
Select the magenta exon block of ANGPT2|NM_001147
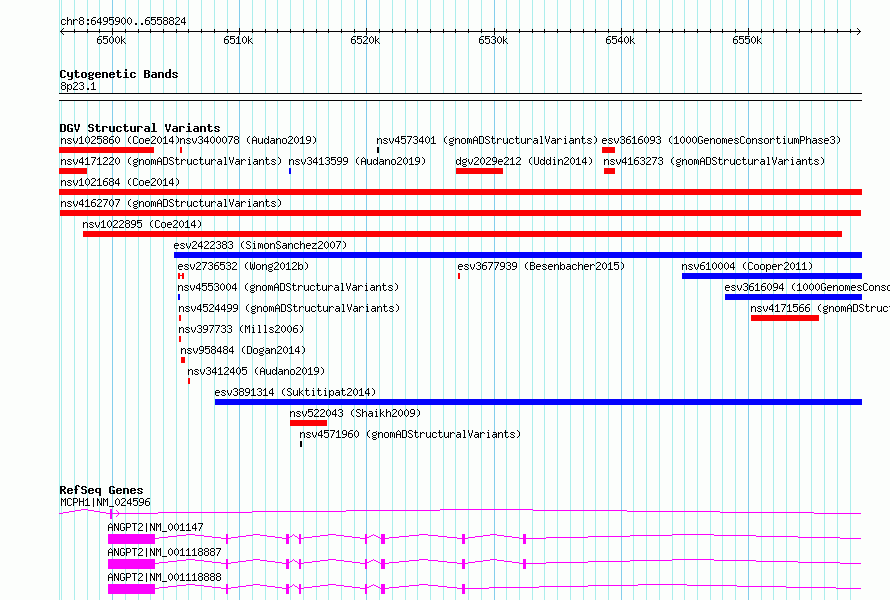pos(131,539)
